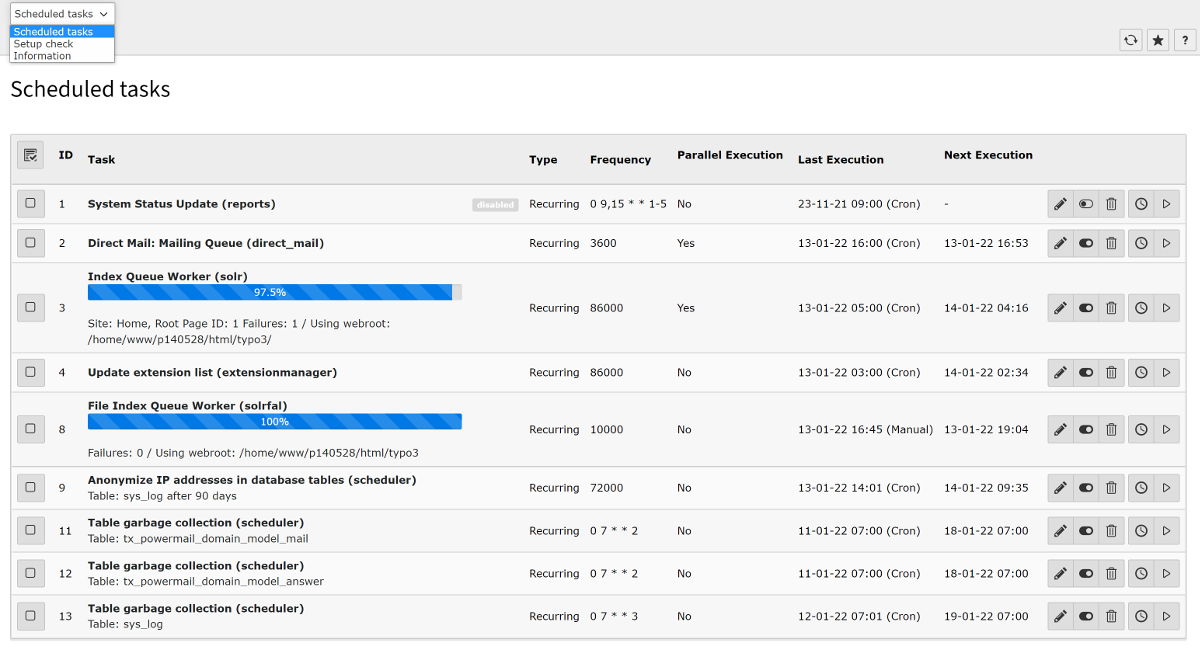1200x648 pixels.
Task: Click the Index Queue Worker progress bar
Action: click(x=274, y=292)
